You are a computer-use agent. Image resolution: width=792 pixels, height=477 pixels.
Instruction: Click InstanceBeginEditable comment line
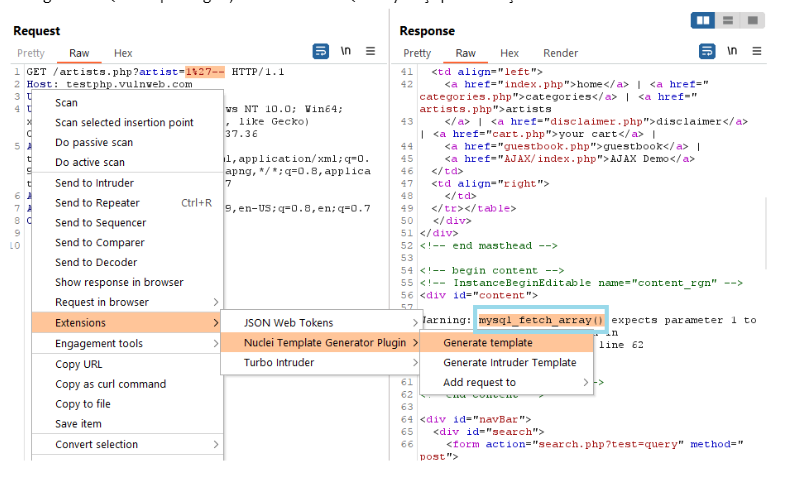click(x=581, y=283)
